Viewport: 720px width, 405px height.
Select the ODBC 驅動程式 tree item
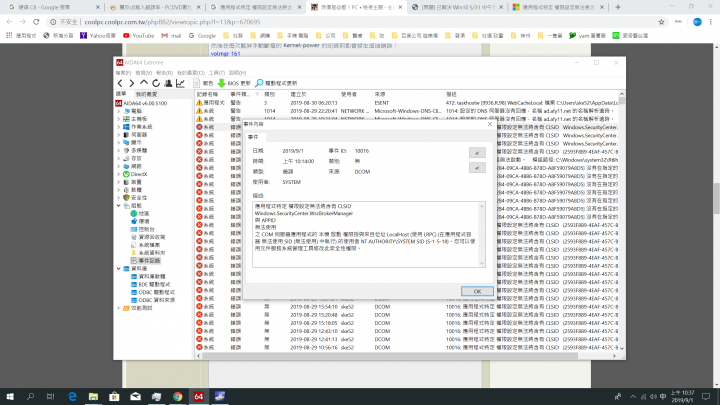click(152, 292)
